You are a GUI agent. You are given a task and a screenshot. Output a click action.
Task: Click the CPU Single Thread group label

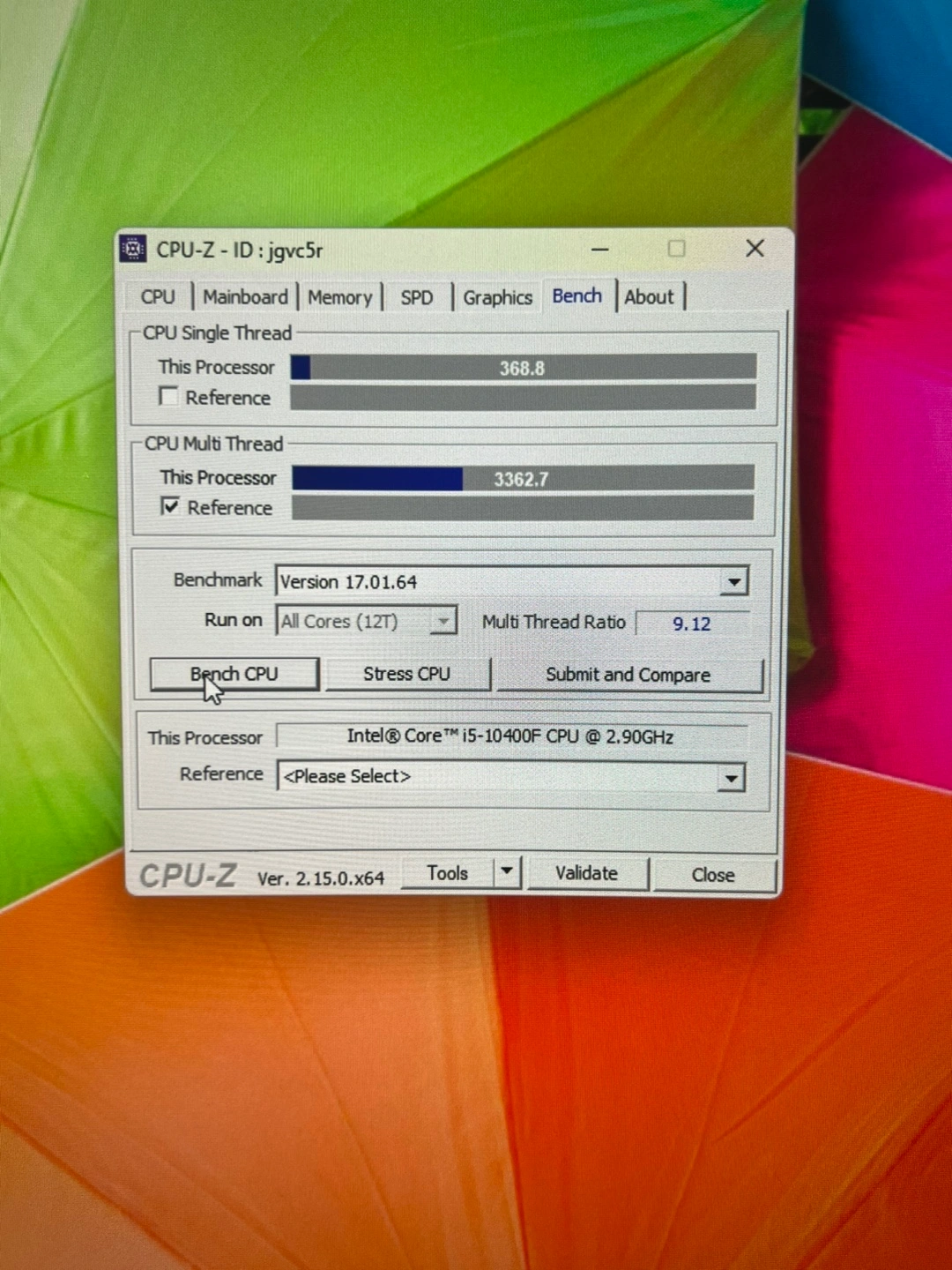(217, 332)
